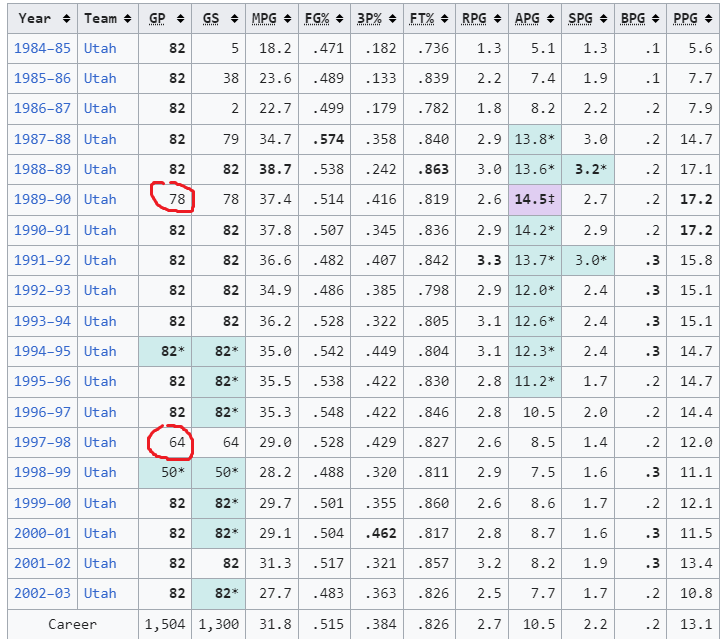Sort by FG% using its arrow icon
This screenshot has height=639, width=727.
point(340,19)
